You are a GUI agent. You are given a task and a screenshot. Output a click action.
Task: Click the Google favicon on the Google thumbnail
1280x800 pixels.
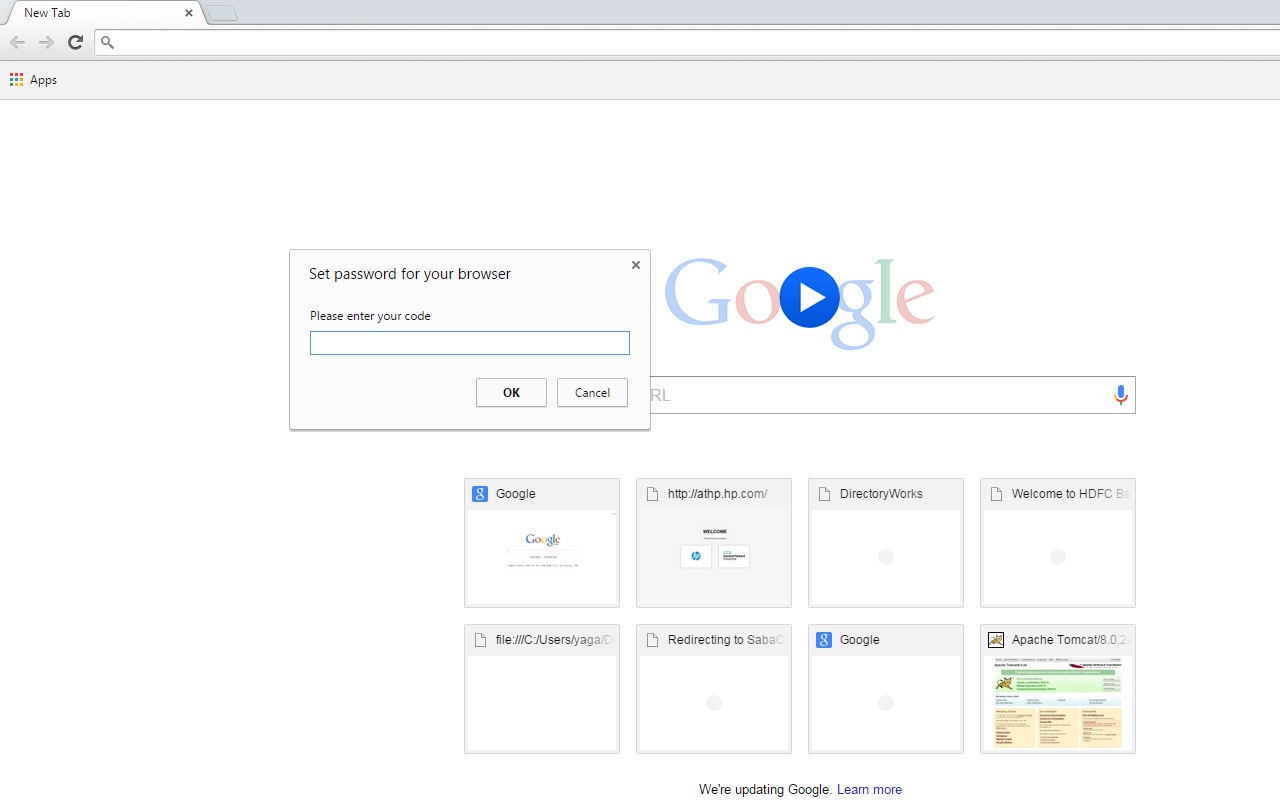point(478,493)
